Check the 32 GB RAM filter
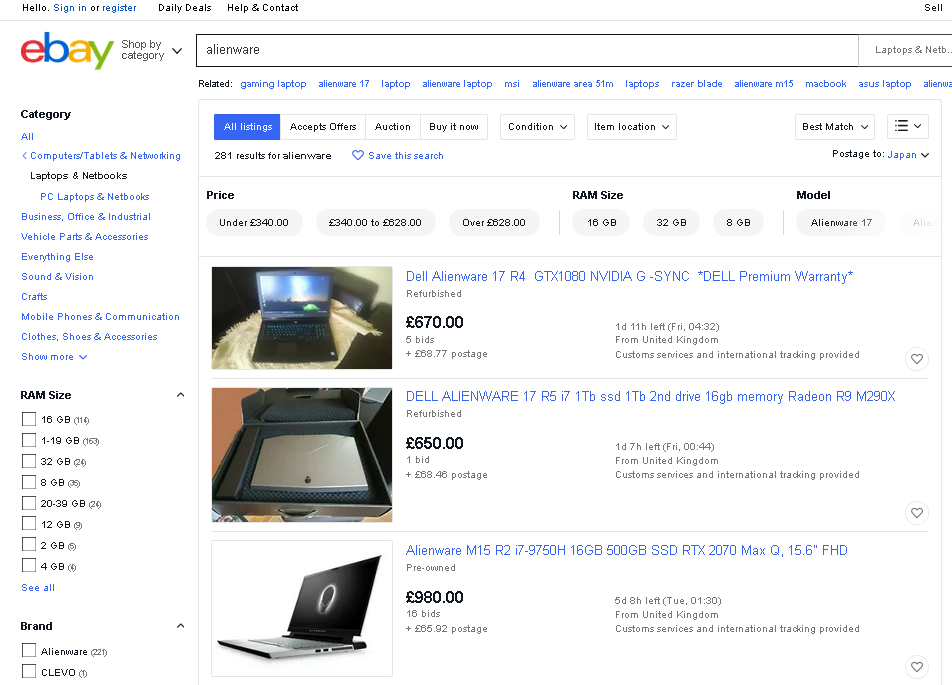 (x=29, y=461)
